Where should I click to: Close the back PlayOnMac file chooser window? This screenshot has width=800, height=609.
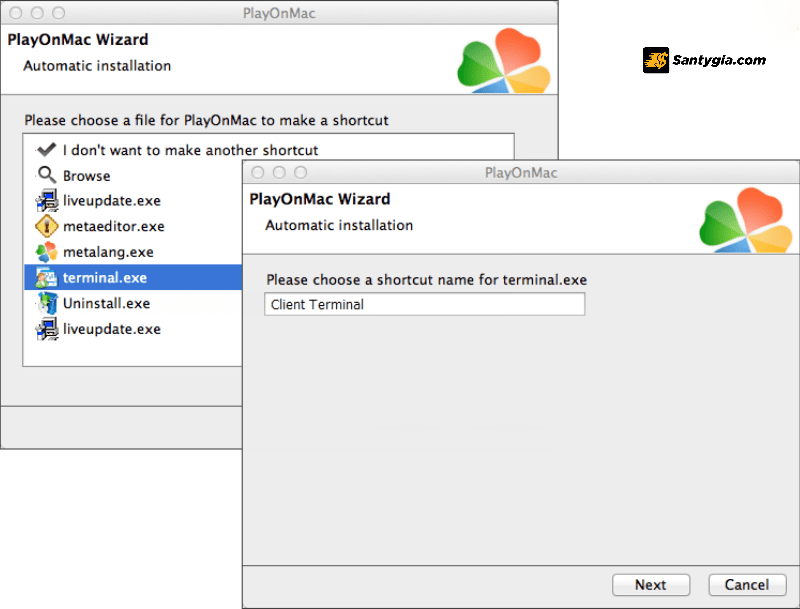(16, 13)
